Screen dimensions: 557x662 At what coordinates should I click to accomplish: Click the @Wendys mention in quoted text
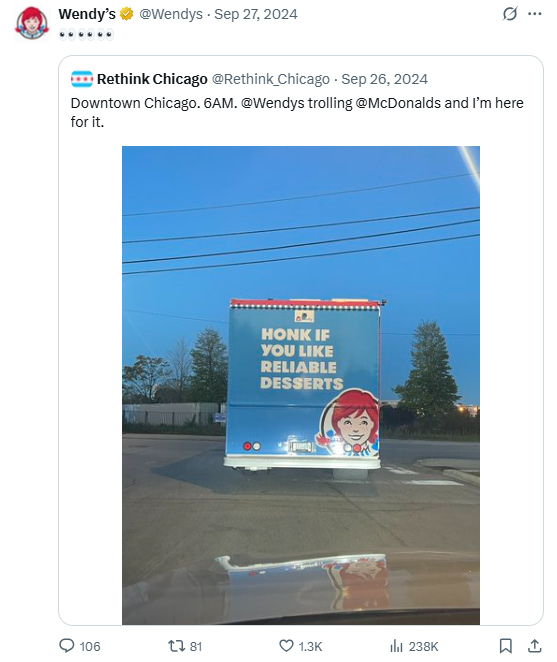click(x=273, y=103)
